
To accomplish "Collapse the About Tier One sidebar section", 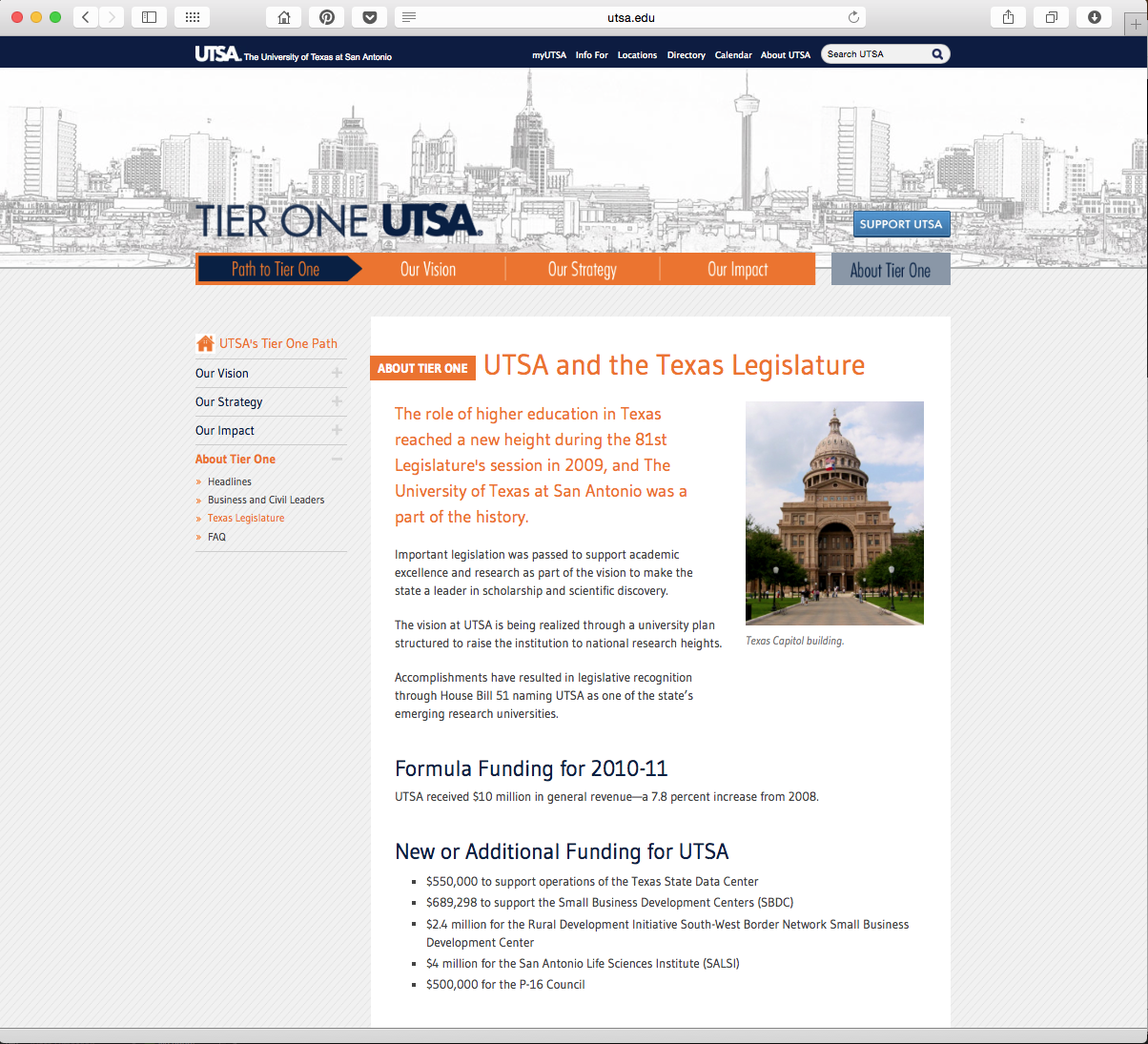I will click(337, 459).
